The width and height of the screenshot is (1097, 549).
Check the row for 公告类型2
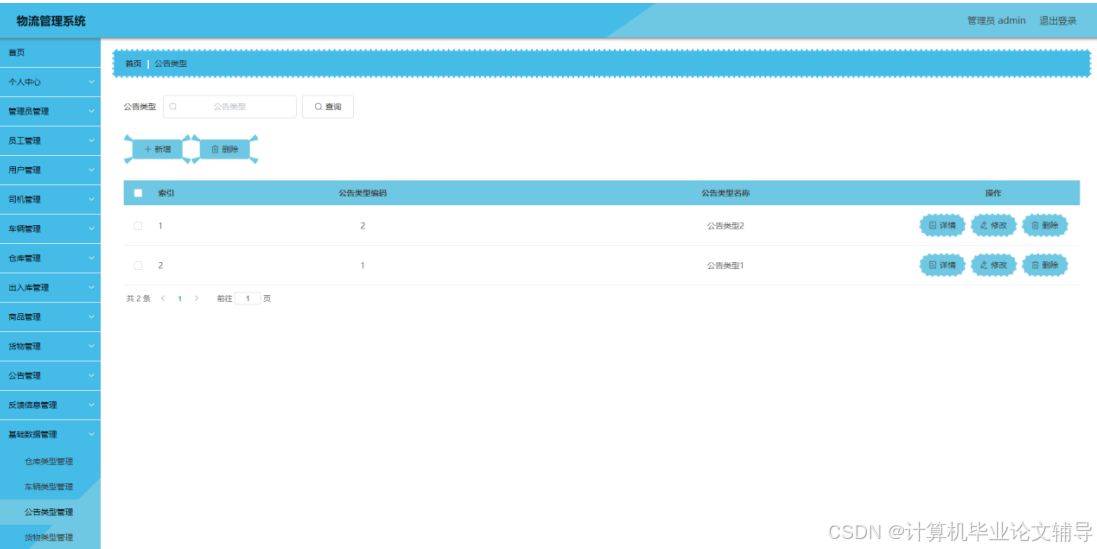click(x=138, y=225)
